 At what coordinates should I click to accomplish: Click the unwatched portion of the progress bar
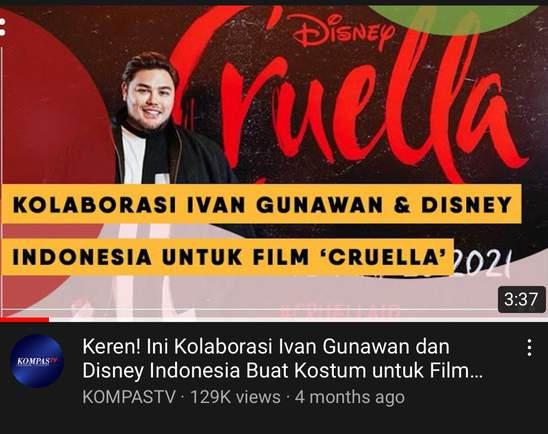click(298, 319)
